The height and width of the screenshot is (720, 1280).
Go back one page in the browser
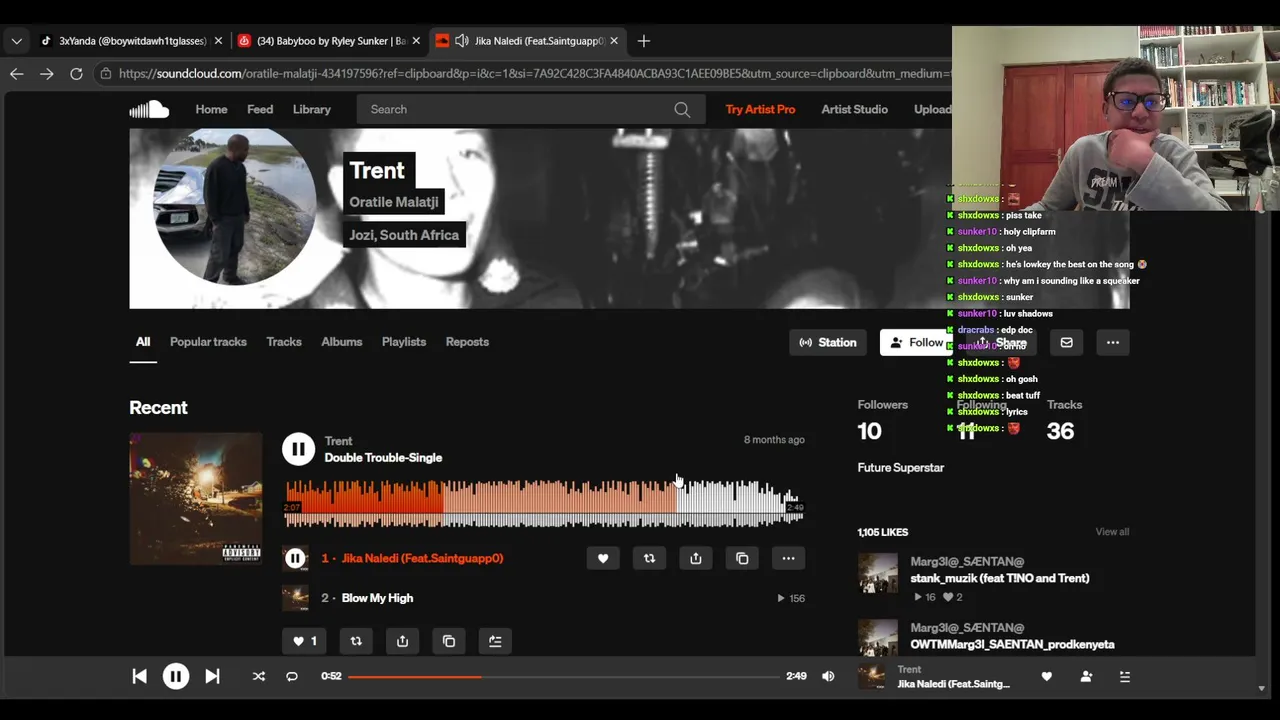click(16, 73)
